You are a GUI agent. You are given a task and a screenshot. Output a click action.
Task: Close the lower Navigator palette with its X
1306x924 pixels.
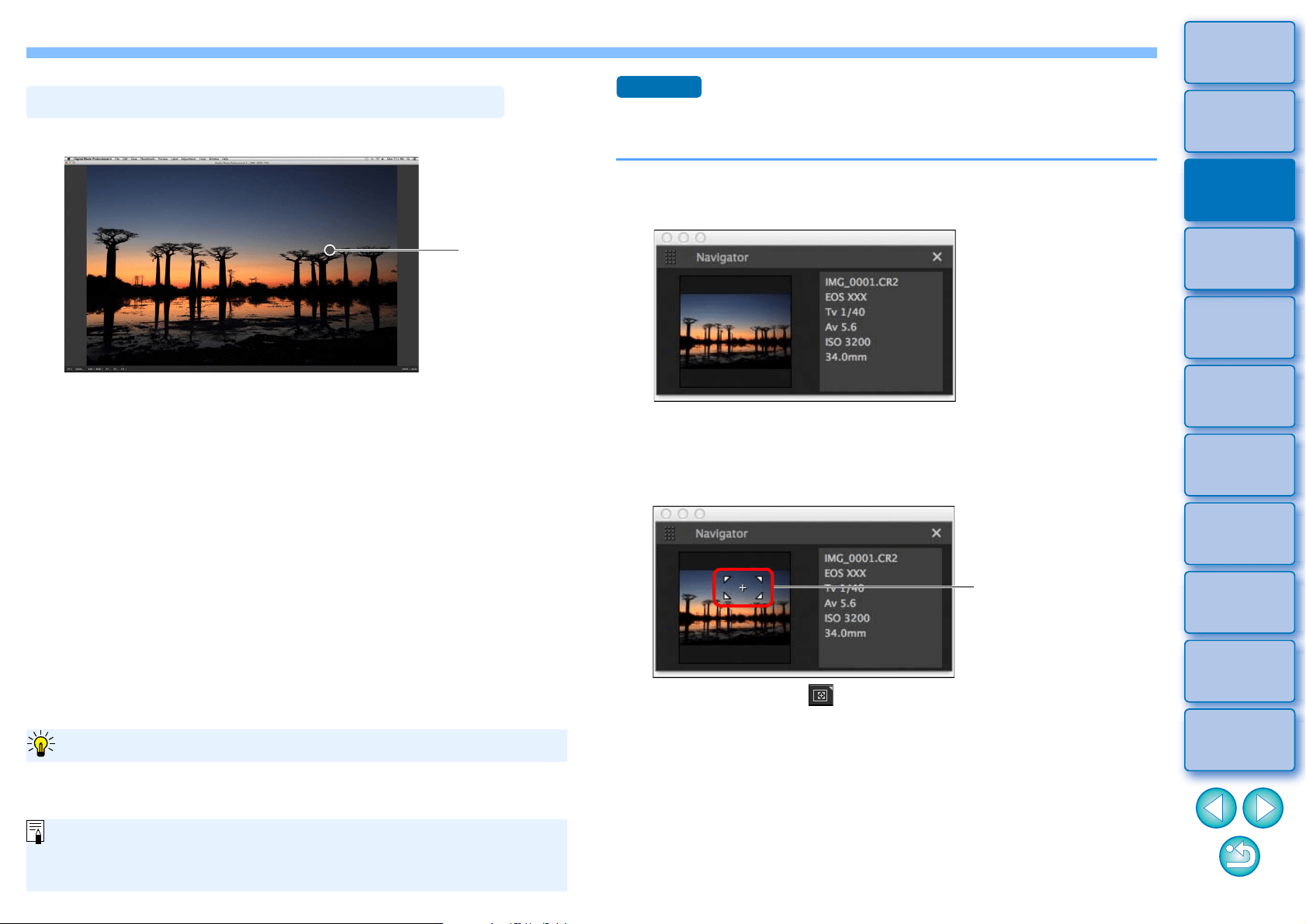(x=936, y=533)
